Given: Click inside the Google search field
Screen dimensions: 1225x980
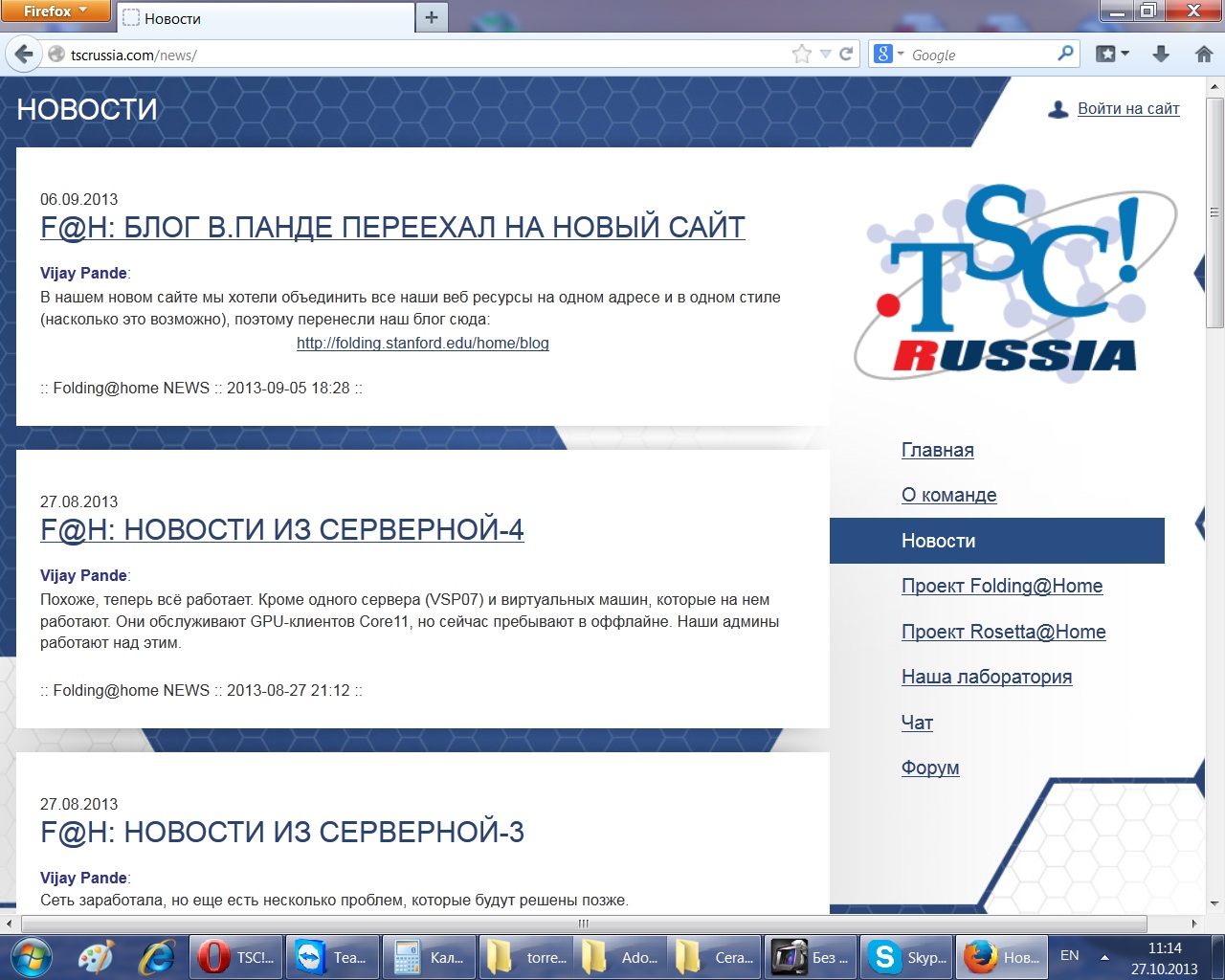Looking at the screenshot, I should [x=981, y=55].
